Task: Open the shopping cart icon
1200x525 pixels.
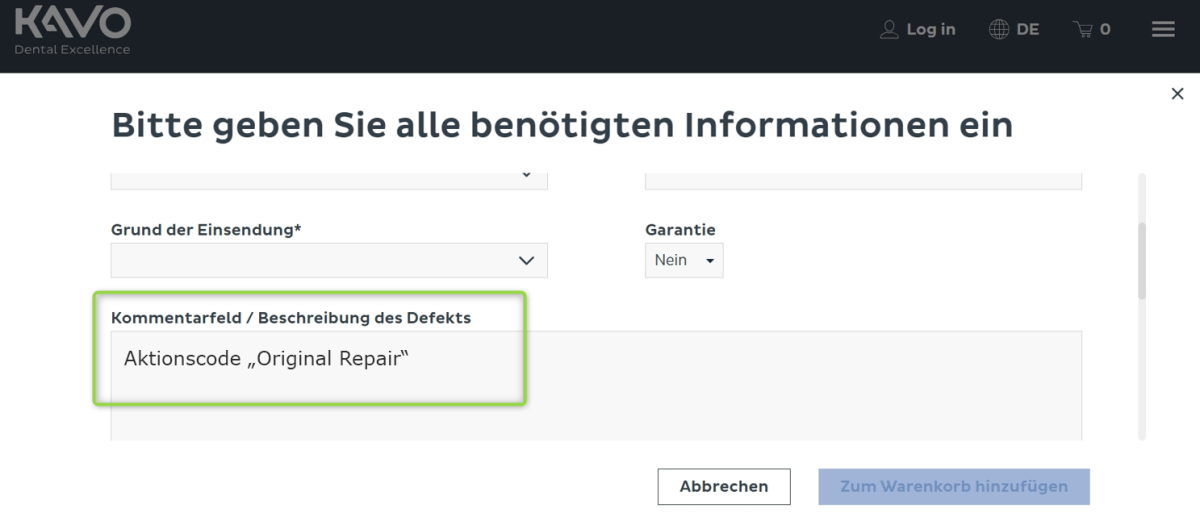Action: pos(1082,30)
